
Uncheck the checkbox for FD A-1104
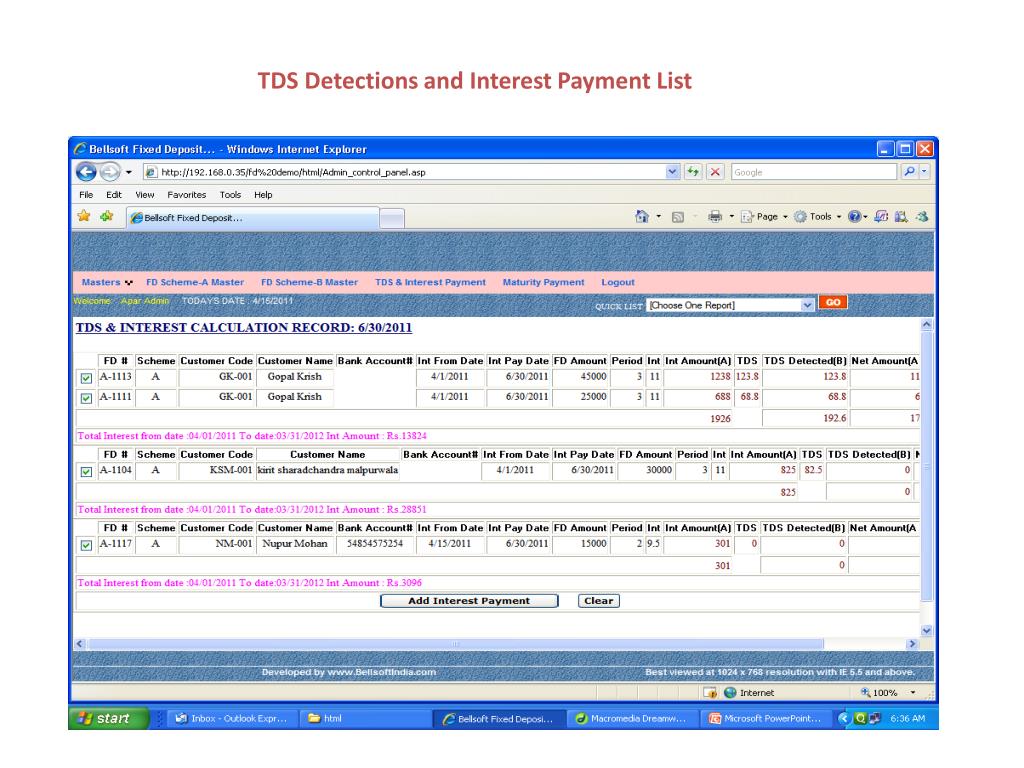[x=86, y=471]
